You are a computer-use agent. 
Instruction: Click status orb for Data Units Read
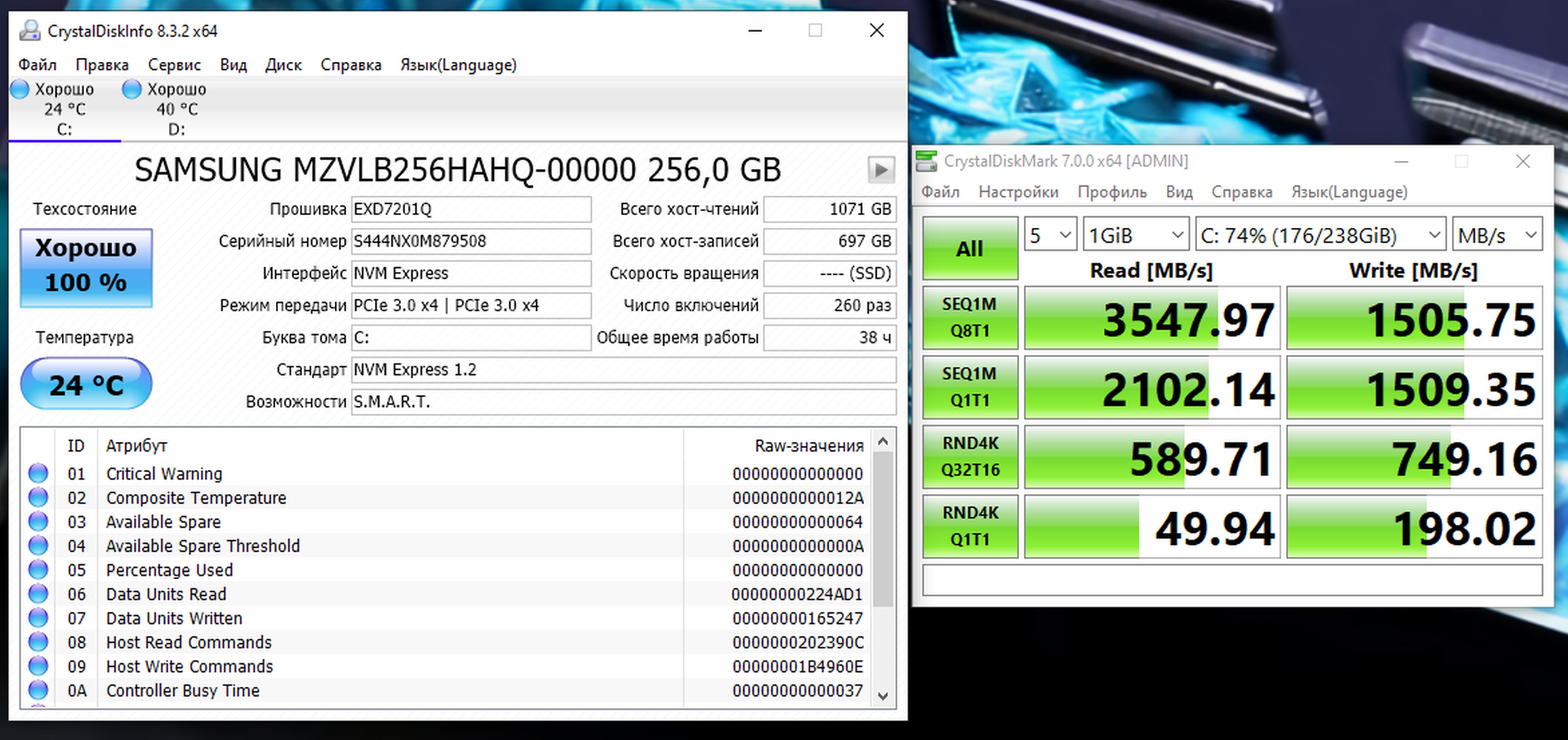pos(38,594)
